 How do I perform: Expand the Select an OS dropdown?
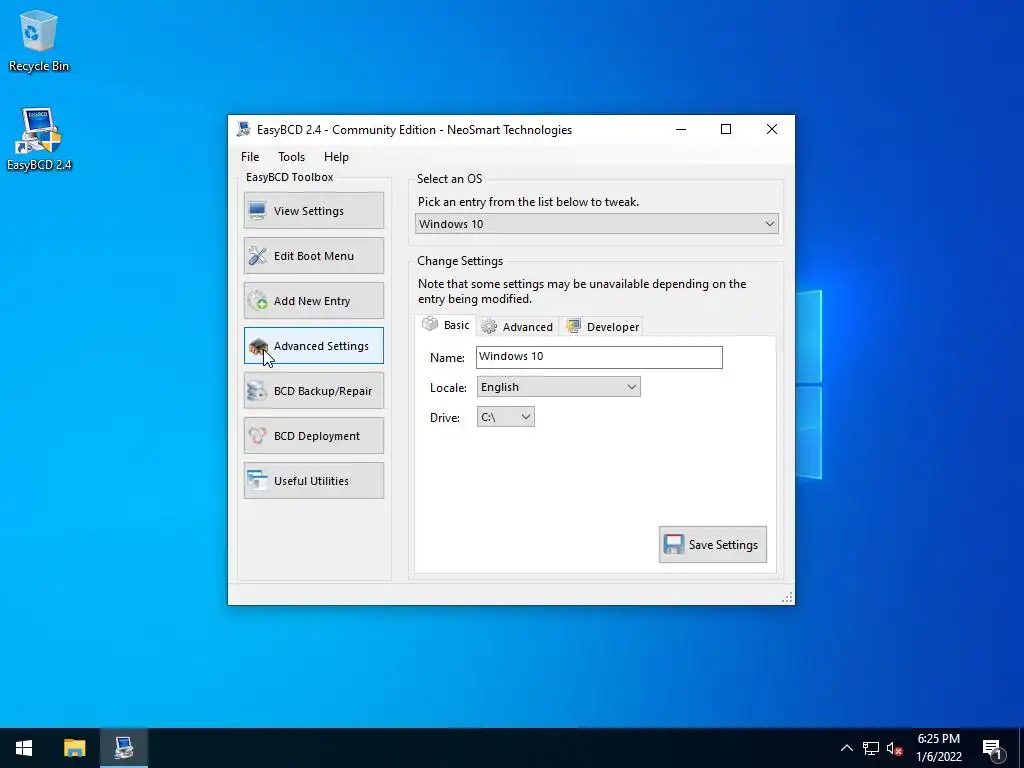(x=597, y=224)
